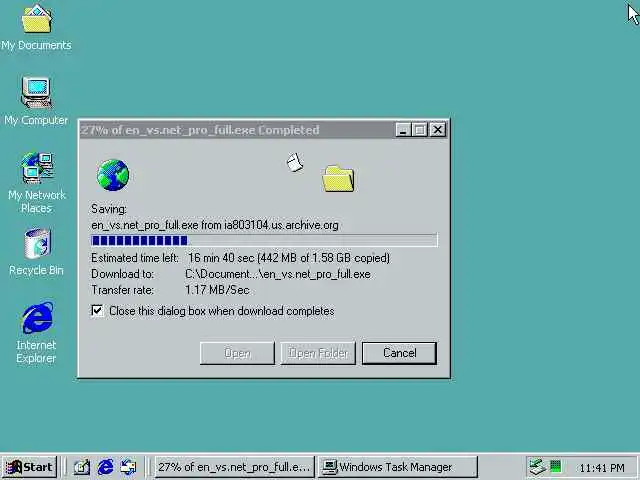Click the destination folder icon in dialog
This screenshot has width=640, height=480.
pos(338,178)
